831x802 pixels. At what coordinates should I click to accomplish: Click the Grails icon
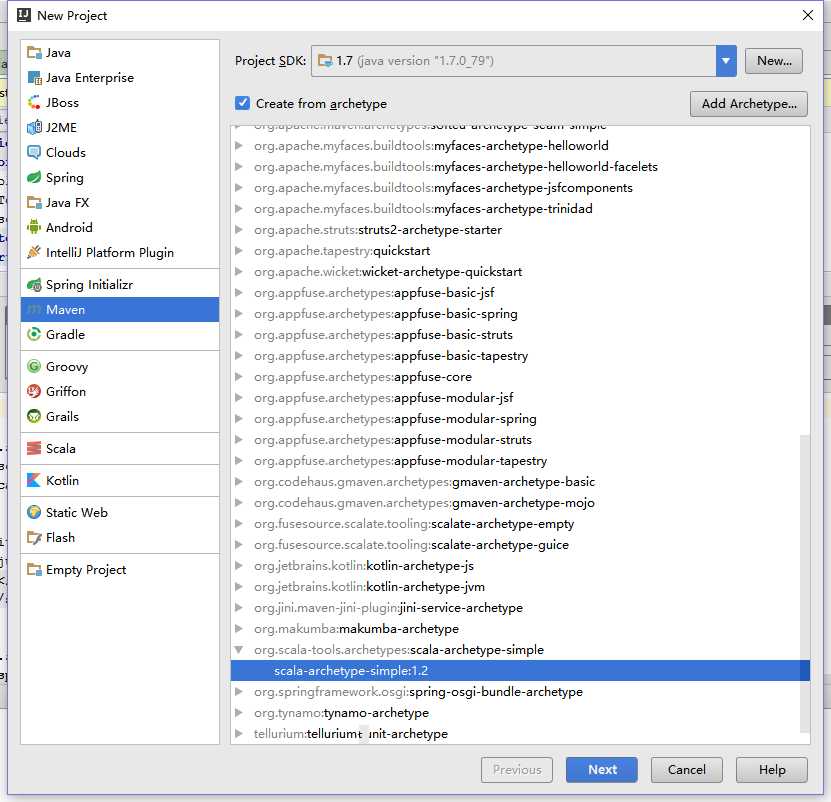pyautogui.click(x=34, y=416)
